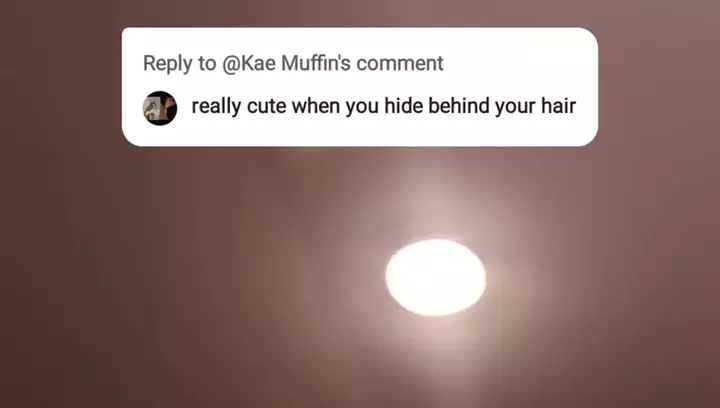Click the word "cute" in the comment
The height and width of the screenshot is (408, 720).
tap(266, 106)
